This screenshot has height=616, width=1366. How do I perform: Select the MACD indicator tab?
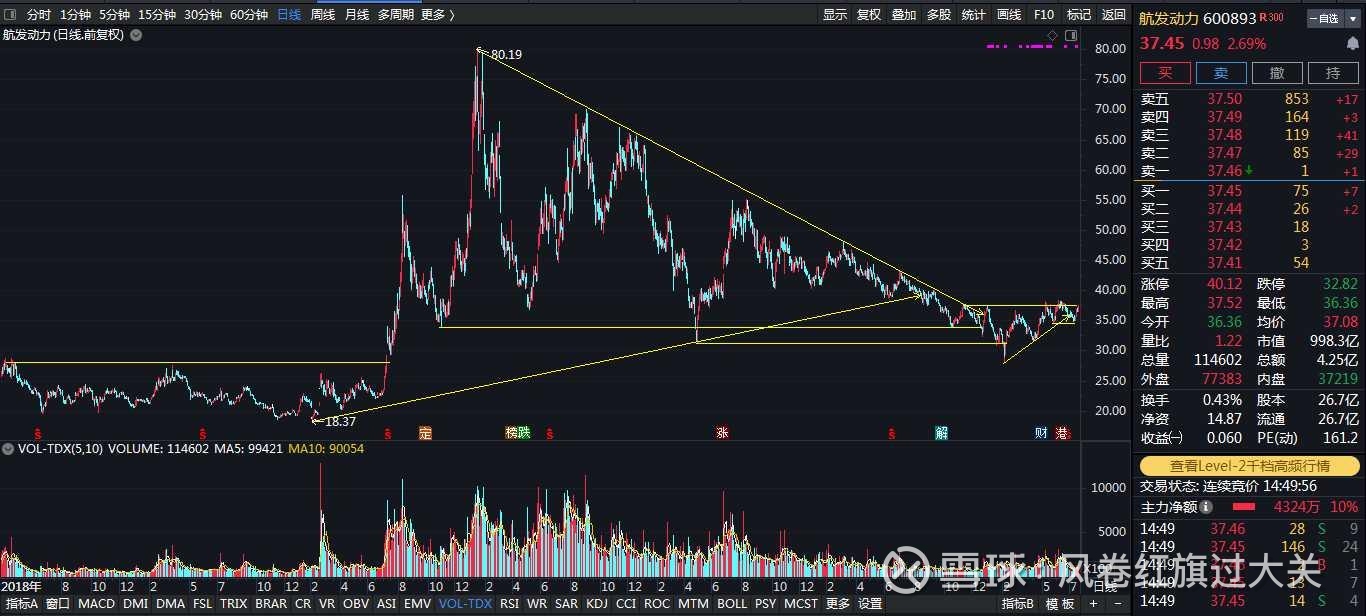pos(96,604)
